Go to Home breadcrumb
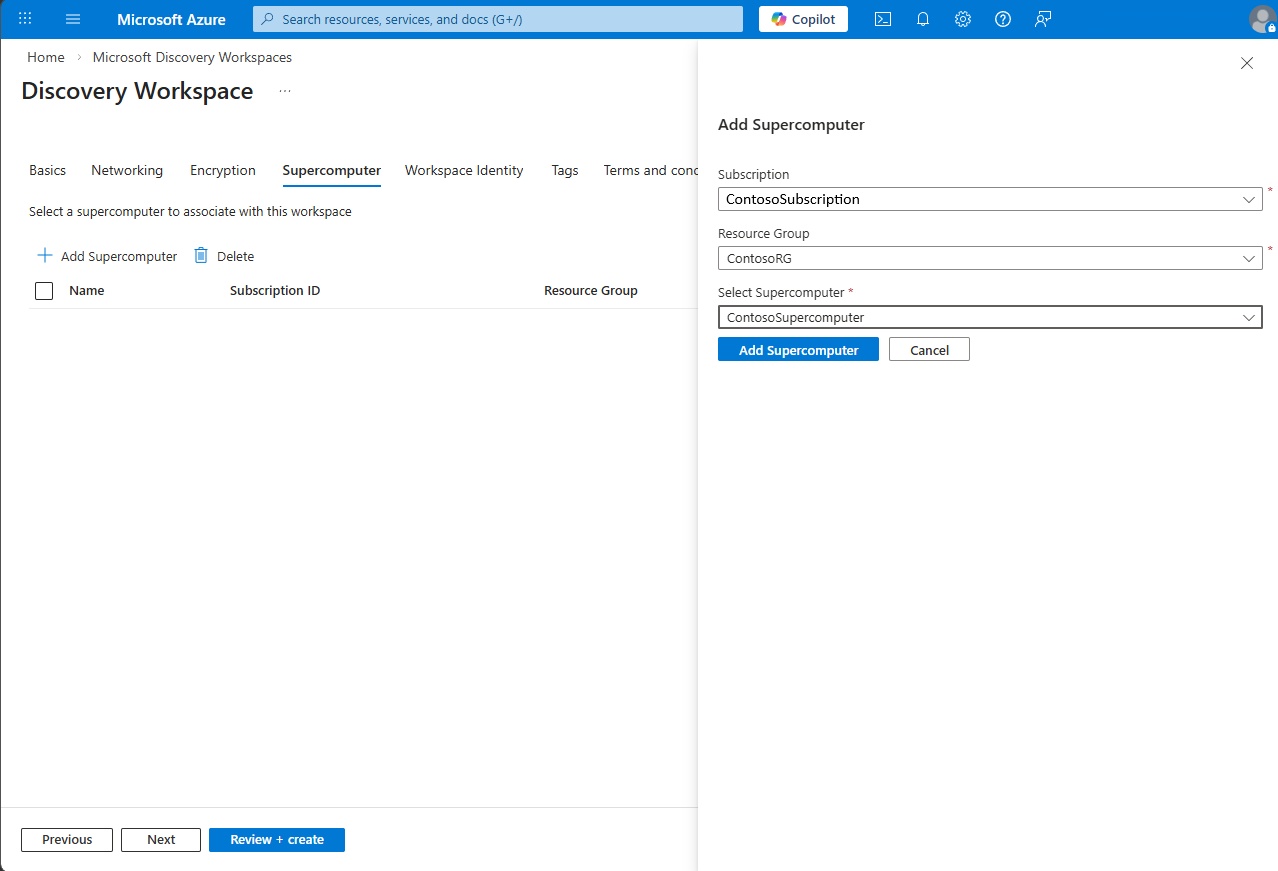 46,57
